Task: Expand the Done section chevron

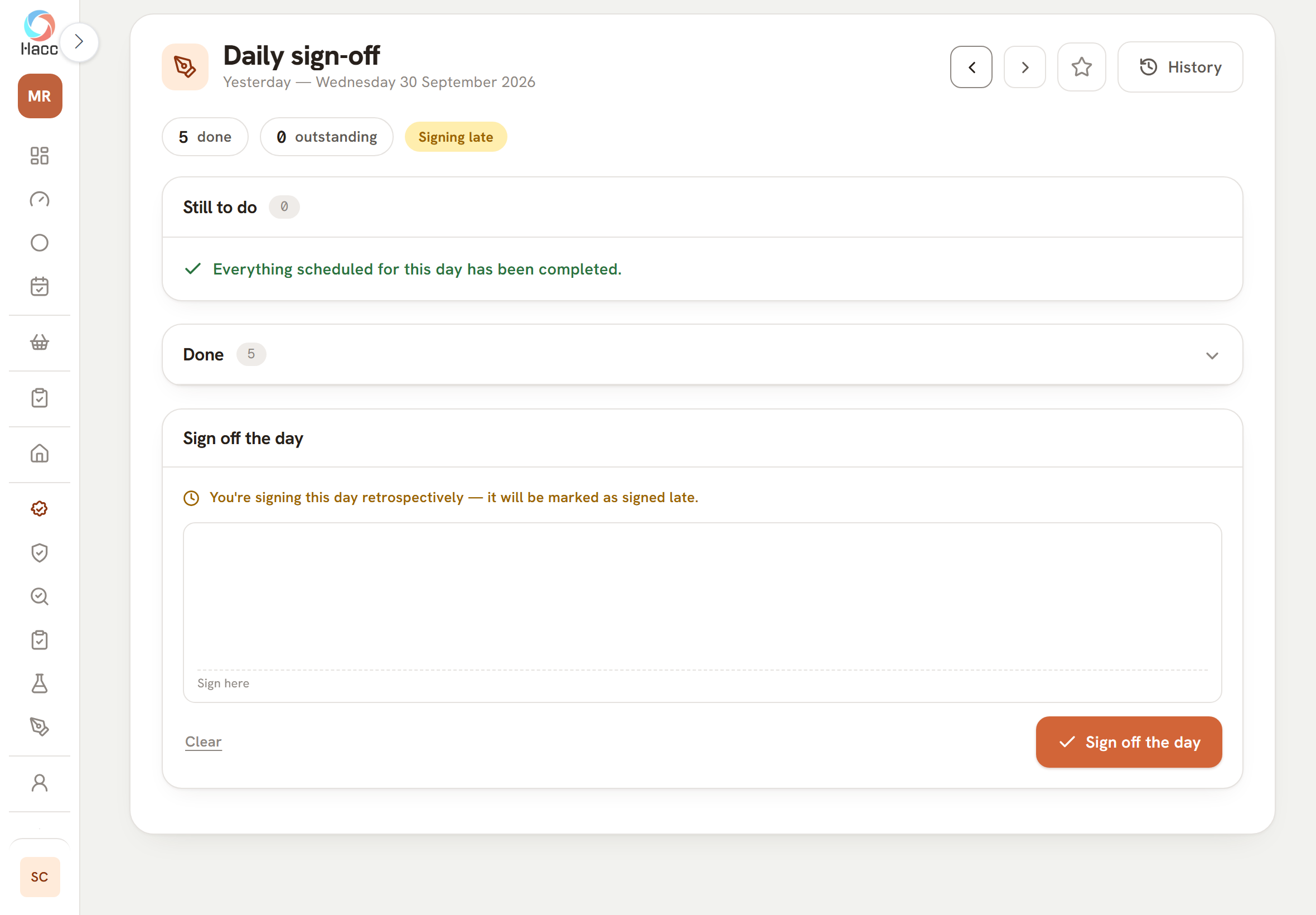Action: point(1212,355)
